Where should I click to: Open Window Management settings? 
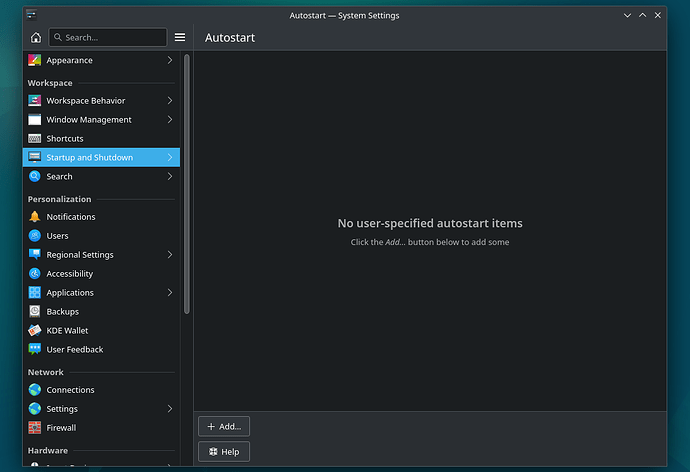point(101,120)
